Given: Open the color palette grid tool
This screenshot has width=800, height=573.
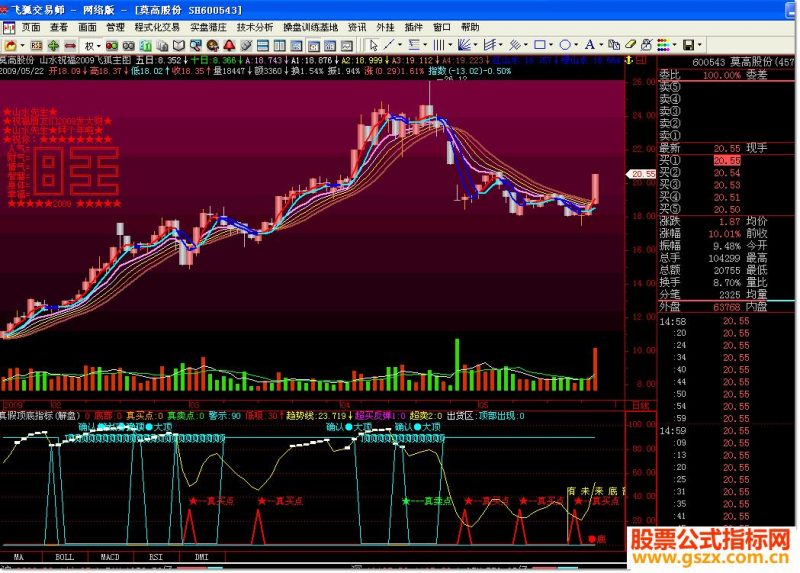Looking at the screenshot, I should point(663,45).
